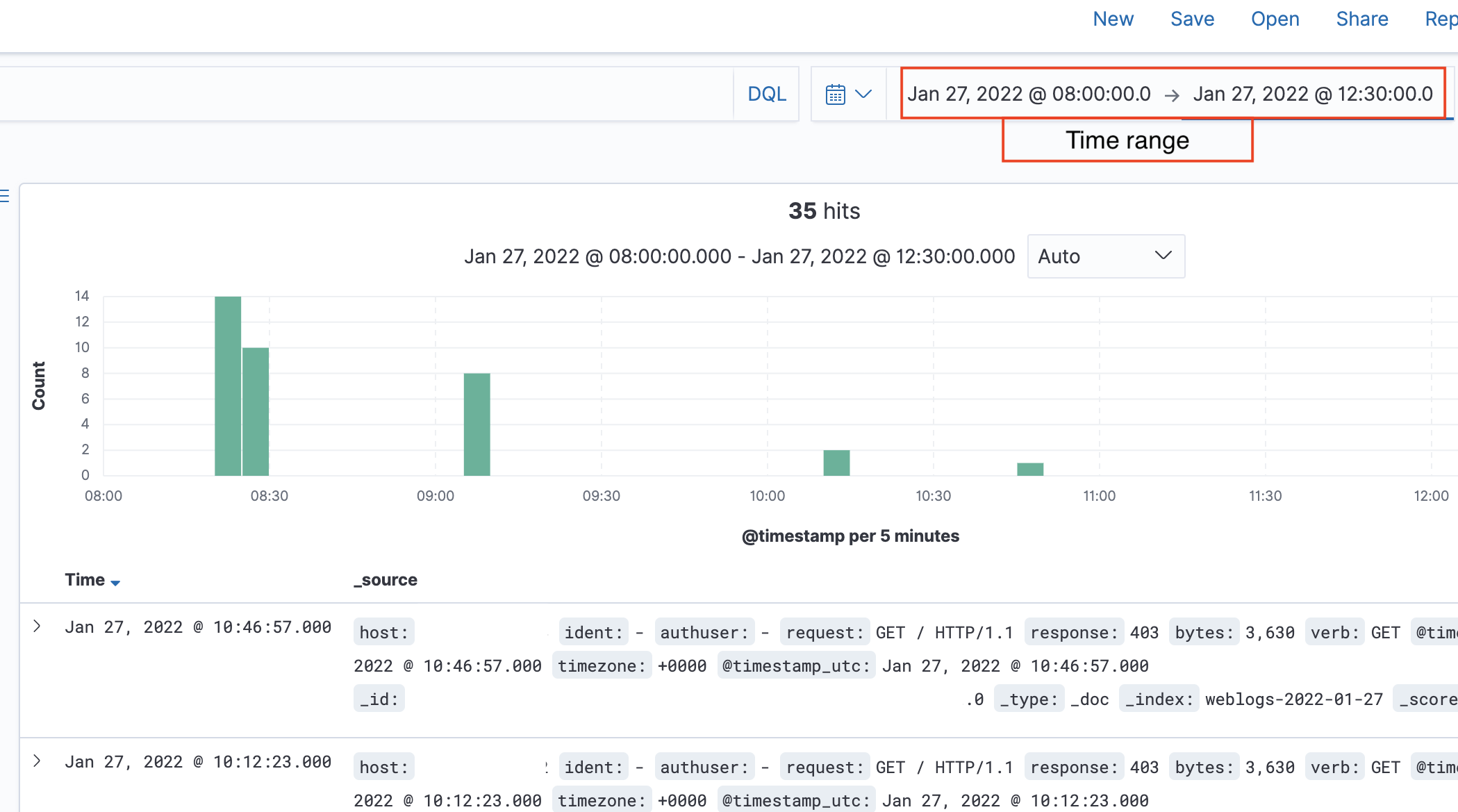Image resolution: width=1458 pixels, height=812 pixels.
Task: Click the histogram bar after 09:00
Action: [x=477, y=424]
